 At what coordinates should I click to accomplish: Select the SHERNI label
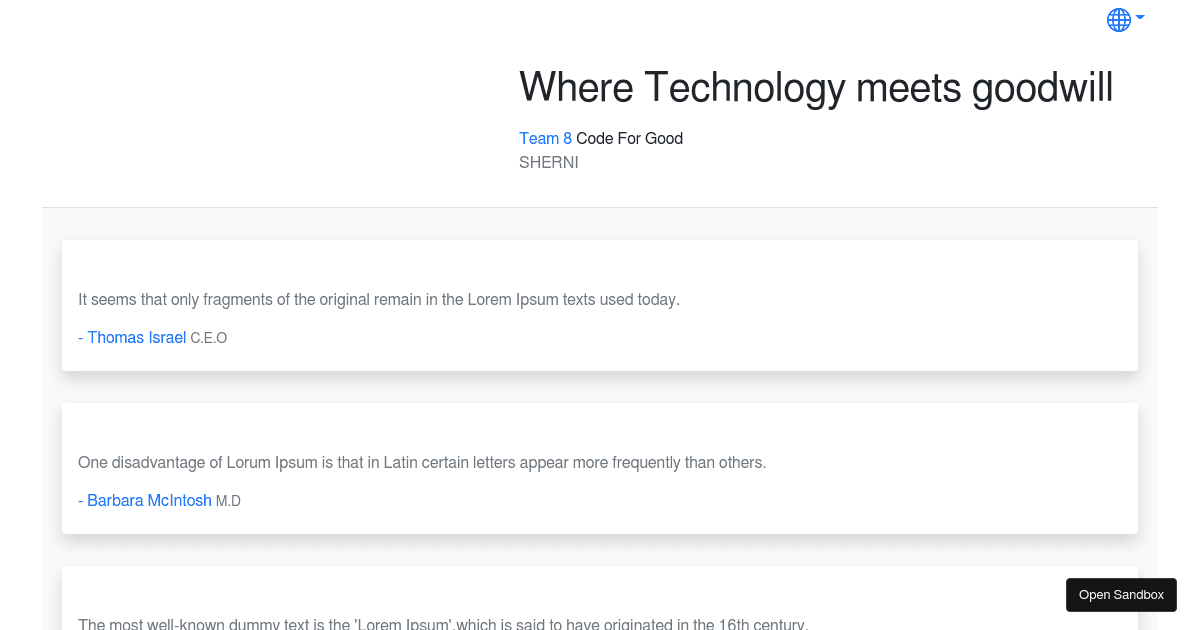[548, 162]
